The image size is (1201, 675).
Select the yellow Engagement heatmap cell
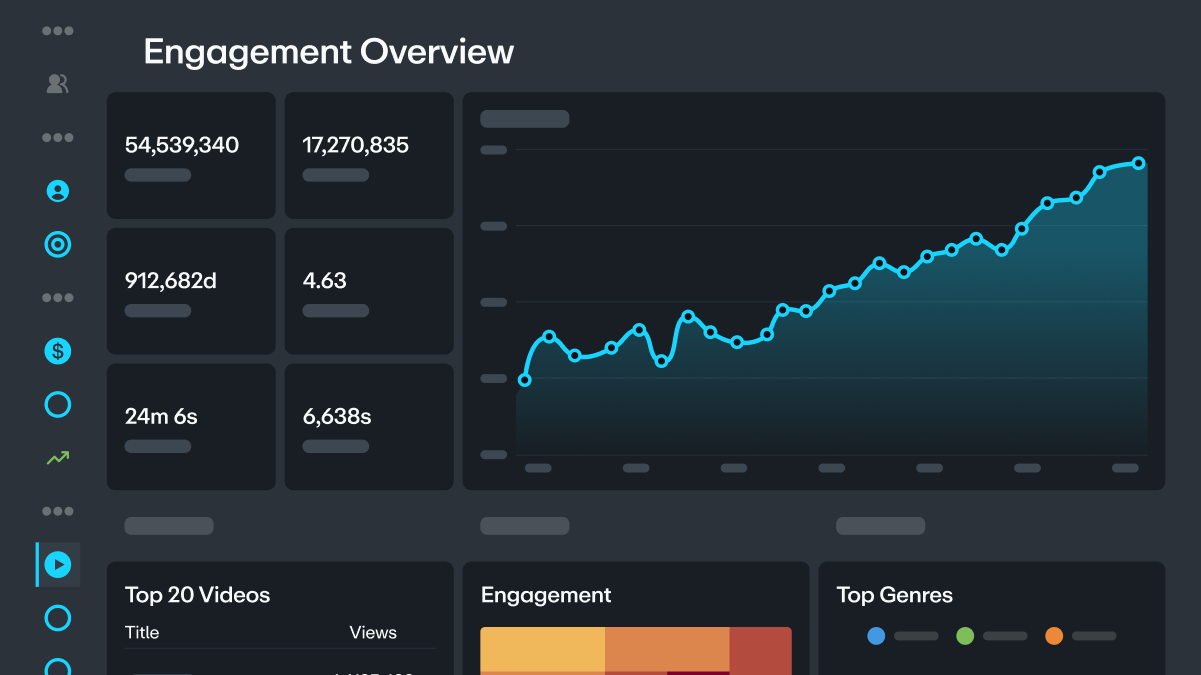point(543,649)
